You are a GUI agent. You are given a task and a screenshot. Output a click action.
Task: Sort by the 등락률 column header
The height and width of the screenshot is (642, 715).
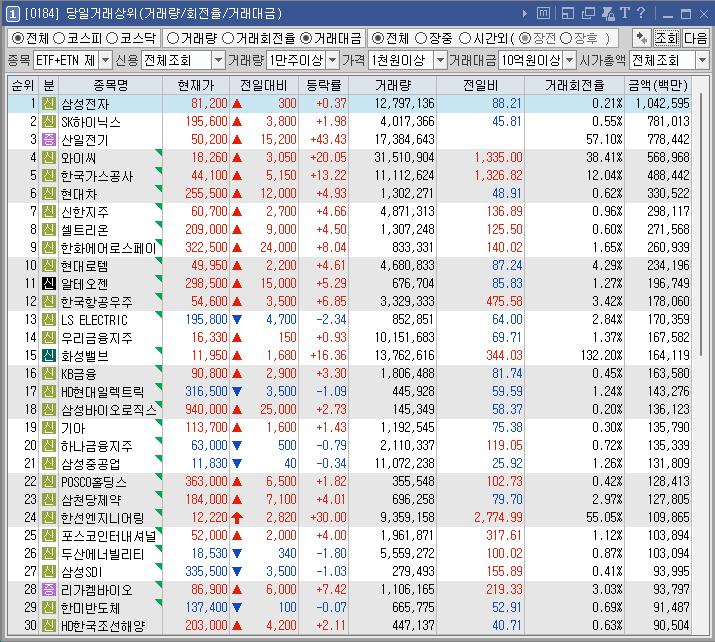tap(323, 85)
